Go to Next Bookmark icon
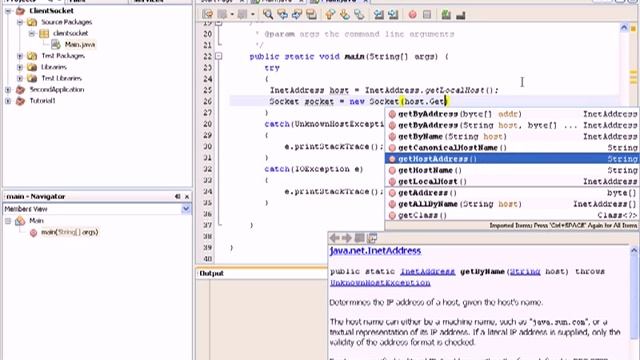This screenshot has width=640, height=360. pos(345,15)
